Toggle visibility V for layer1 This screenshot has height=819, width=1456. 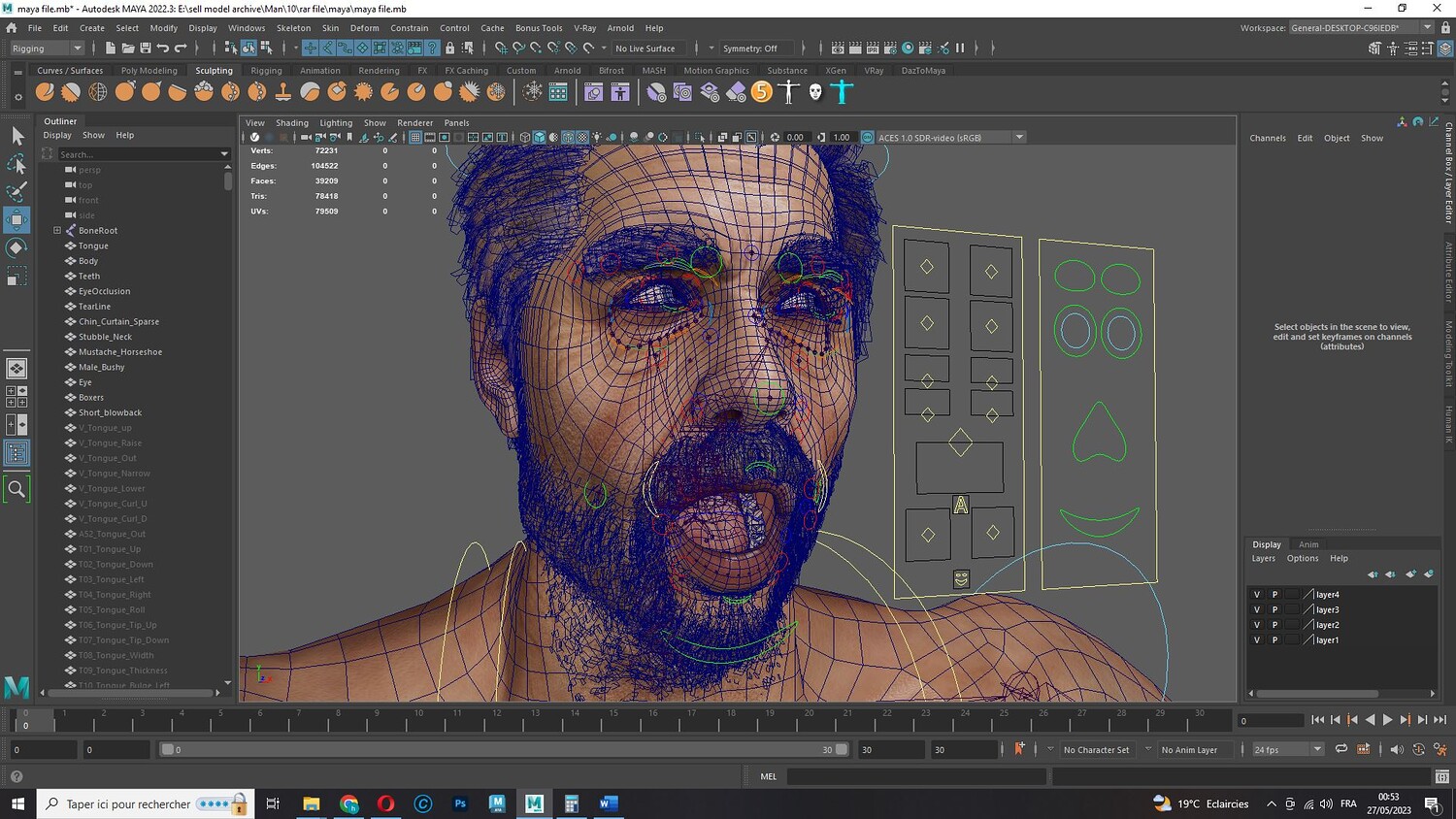click(x=1257, y=640)
